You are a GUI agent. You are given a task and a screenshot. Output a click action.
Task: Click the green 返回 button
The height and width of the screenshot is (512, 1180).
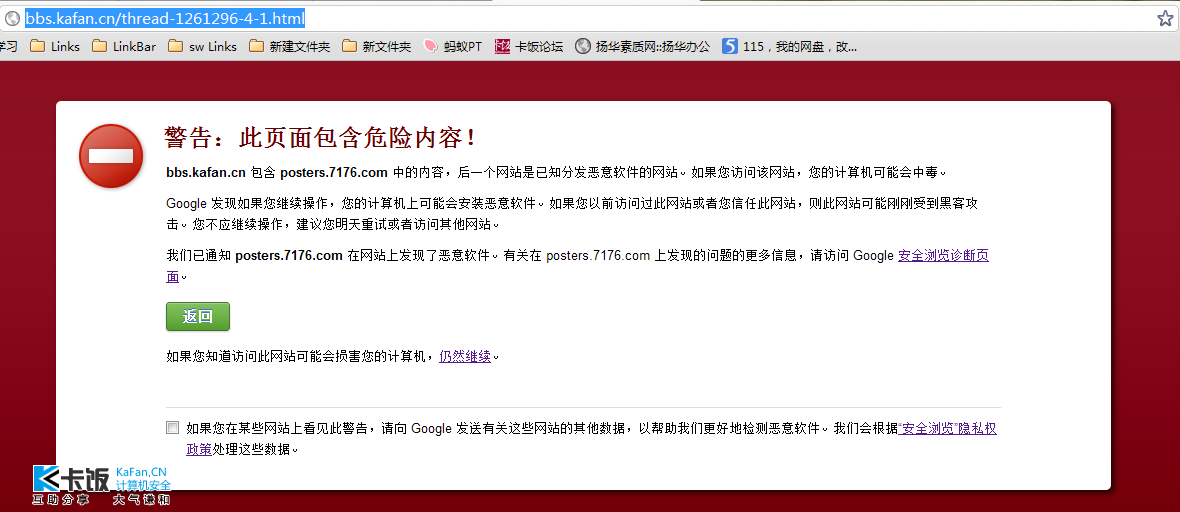[198, 317]
